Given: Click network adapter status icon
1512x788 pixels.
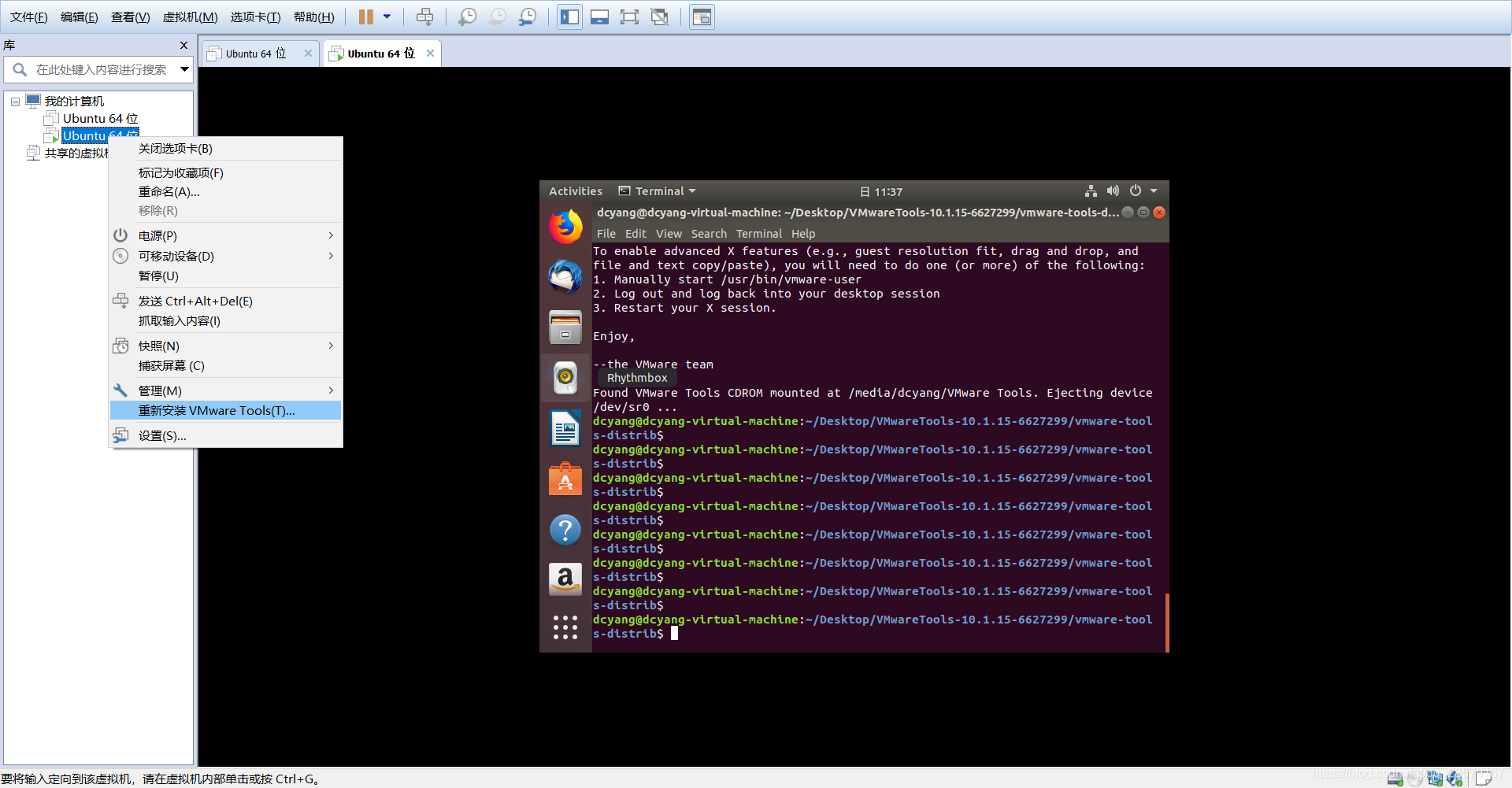Looking at the screenshot, I should click(x=1435, y=779).
